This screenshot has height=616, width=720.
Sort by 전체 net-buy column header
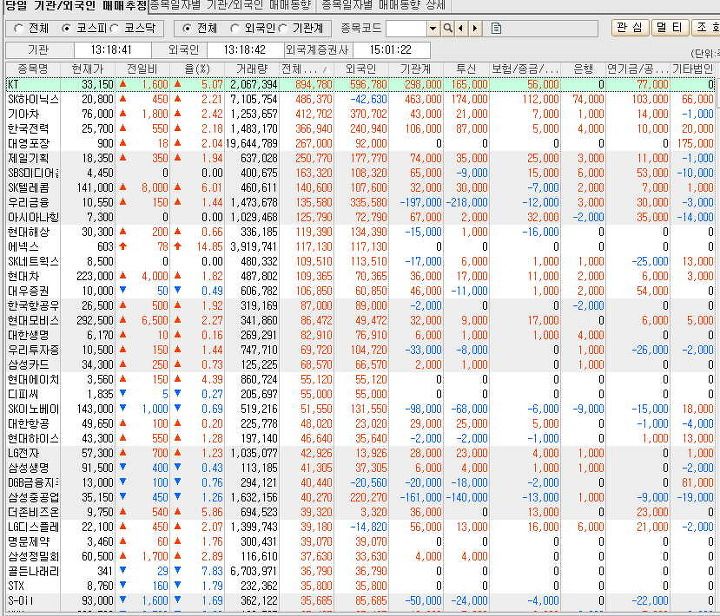click(306, 69)
